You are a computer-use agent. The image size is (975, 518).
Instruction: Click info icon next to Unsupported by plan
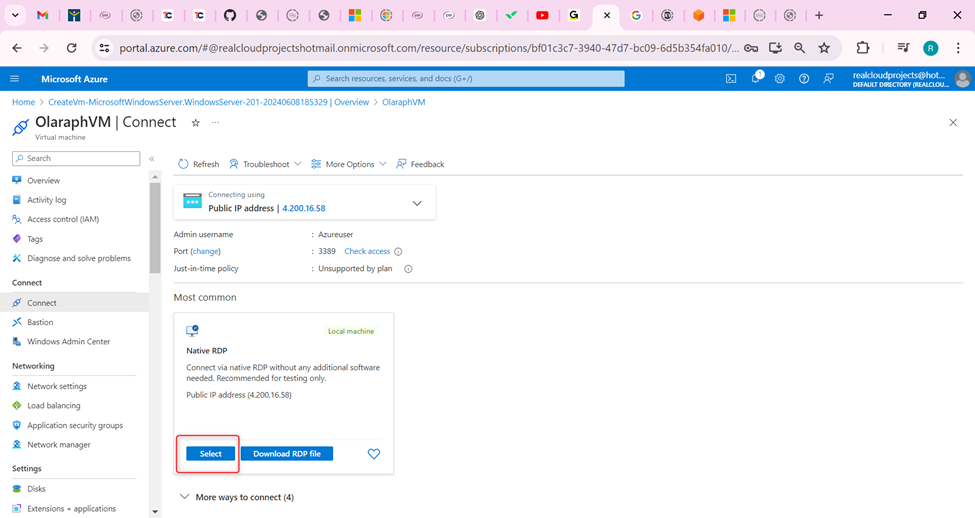[409, 269]
